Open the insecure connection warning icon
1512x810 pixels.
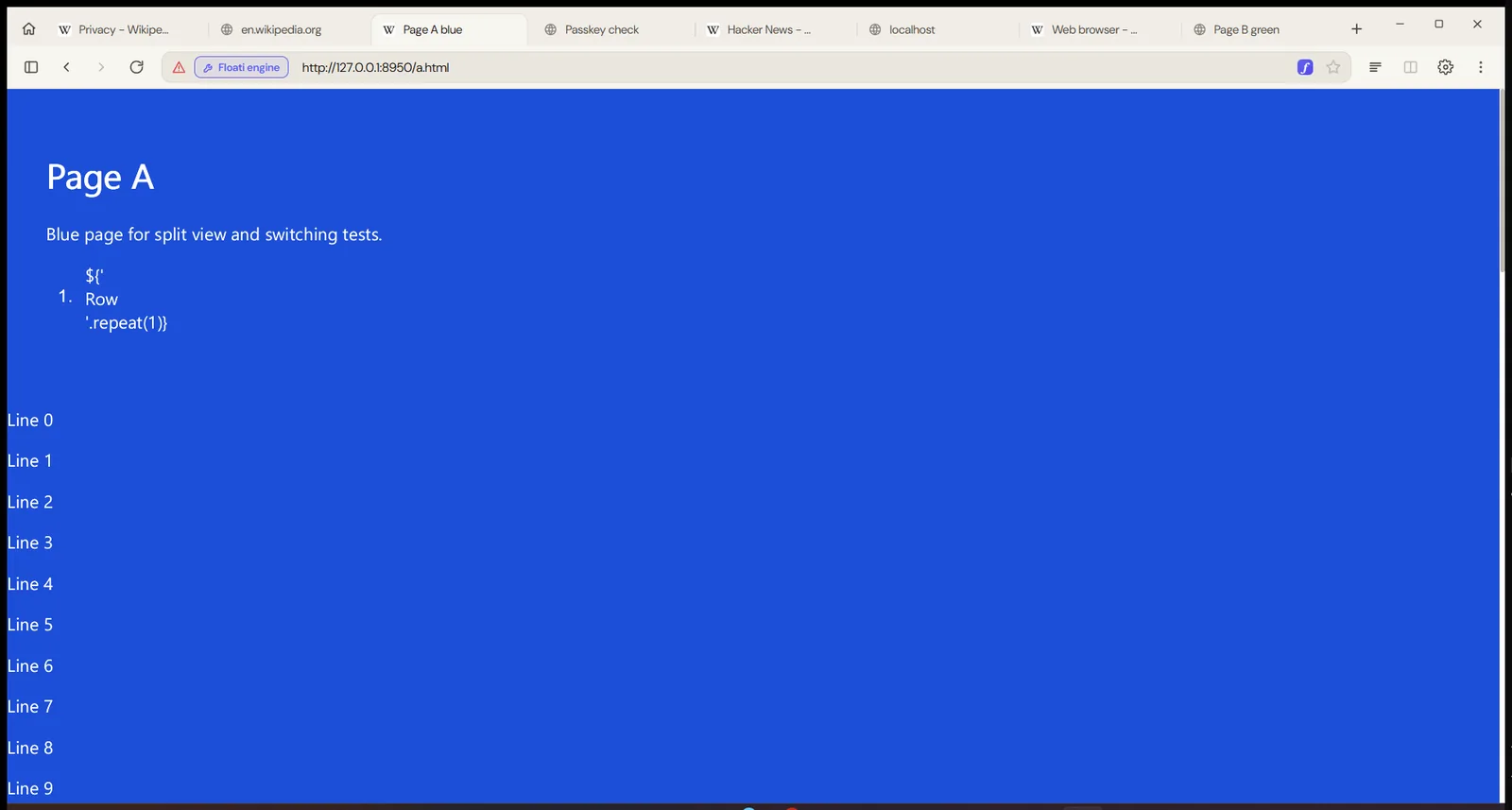tap(179, 67)
